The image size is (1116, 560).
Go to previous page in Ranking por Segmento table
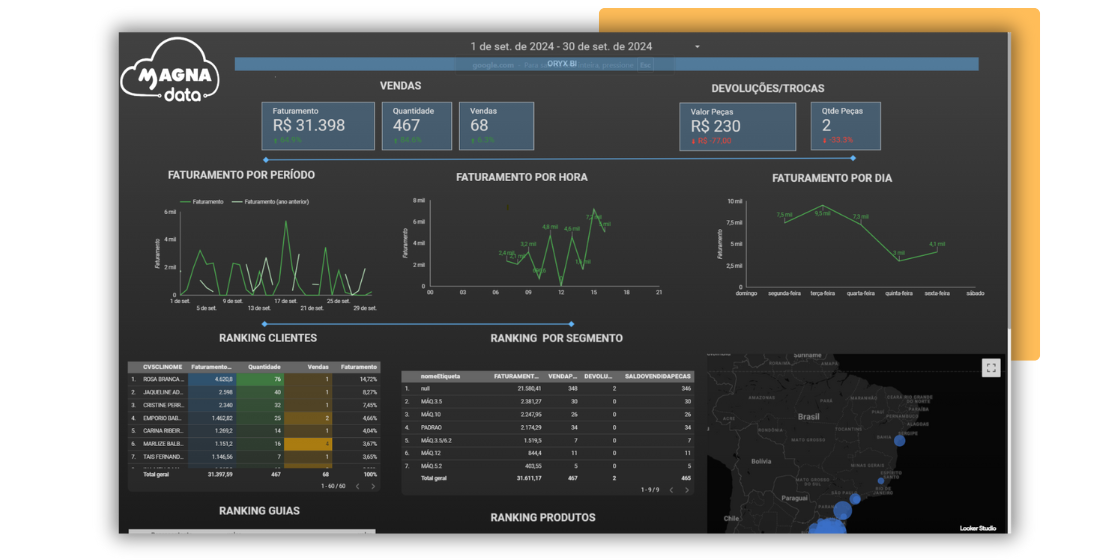(x=672, y=490)
